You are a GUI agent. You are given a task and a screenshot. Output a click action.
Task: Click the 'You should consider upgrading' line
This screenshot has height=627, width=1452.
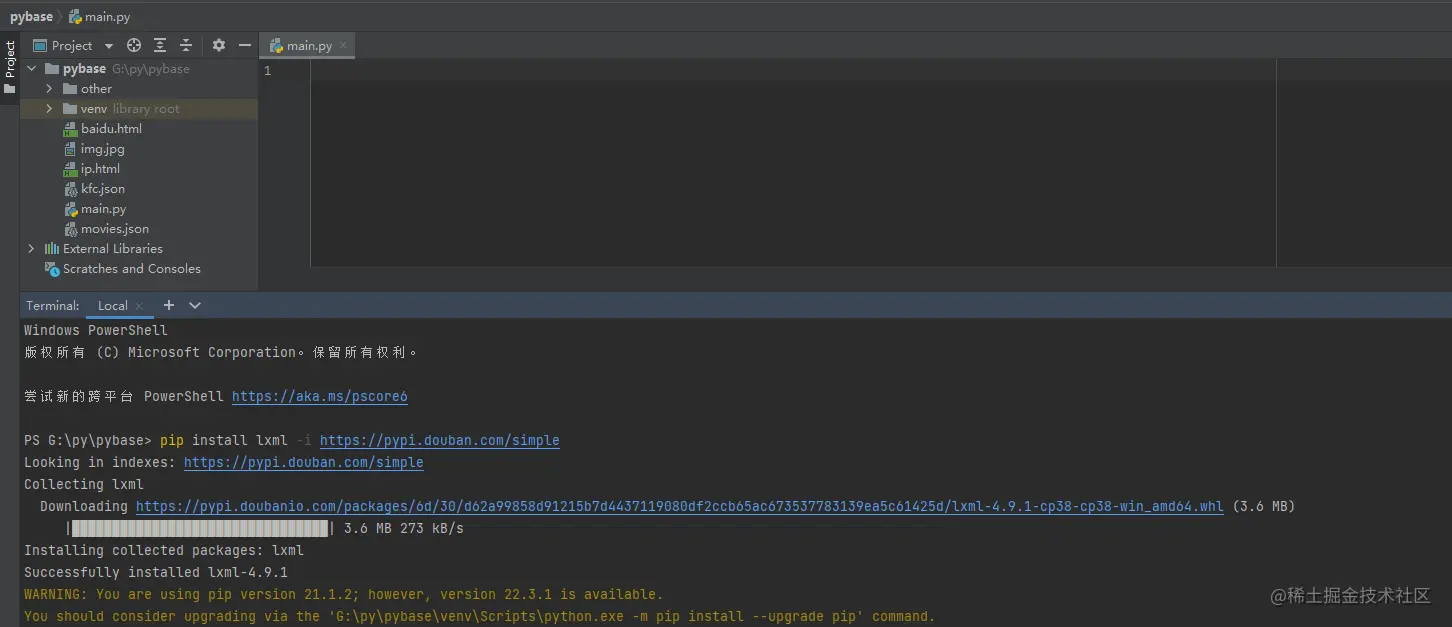pyautogui.click(x=480, y=617)
